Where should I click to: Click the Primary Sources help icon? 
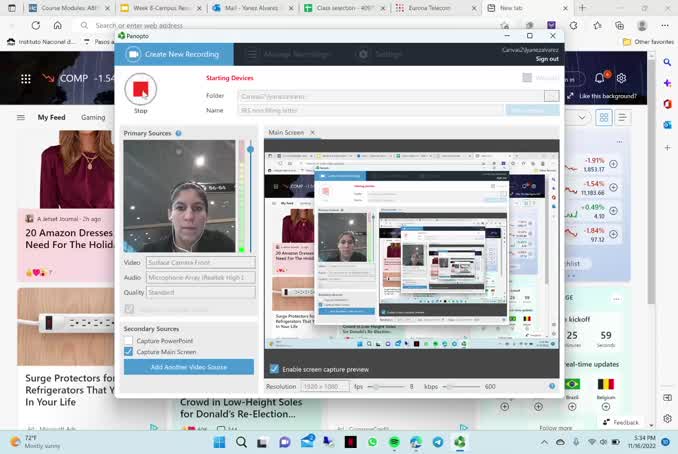click(x=179, y=133)
